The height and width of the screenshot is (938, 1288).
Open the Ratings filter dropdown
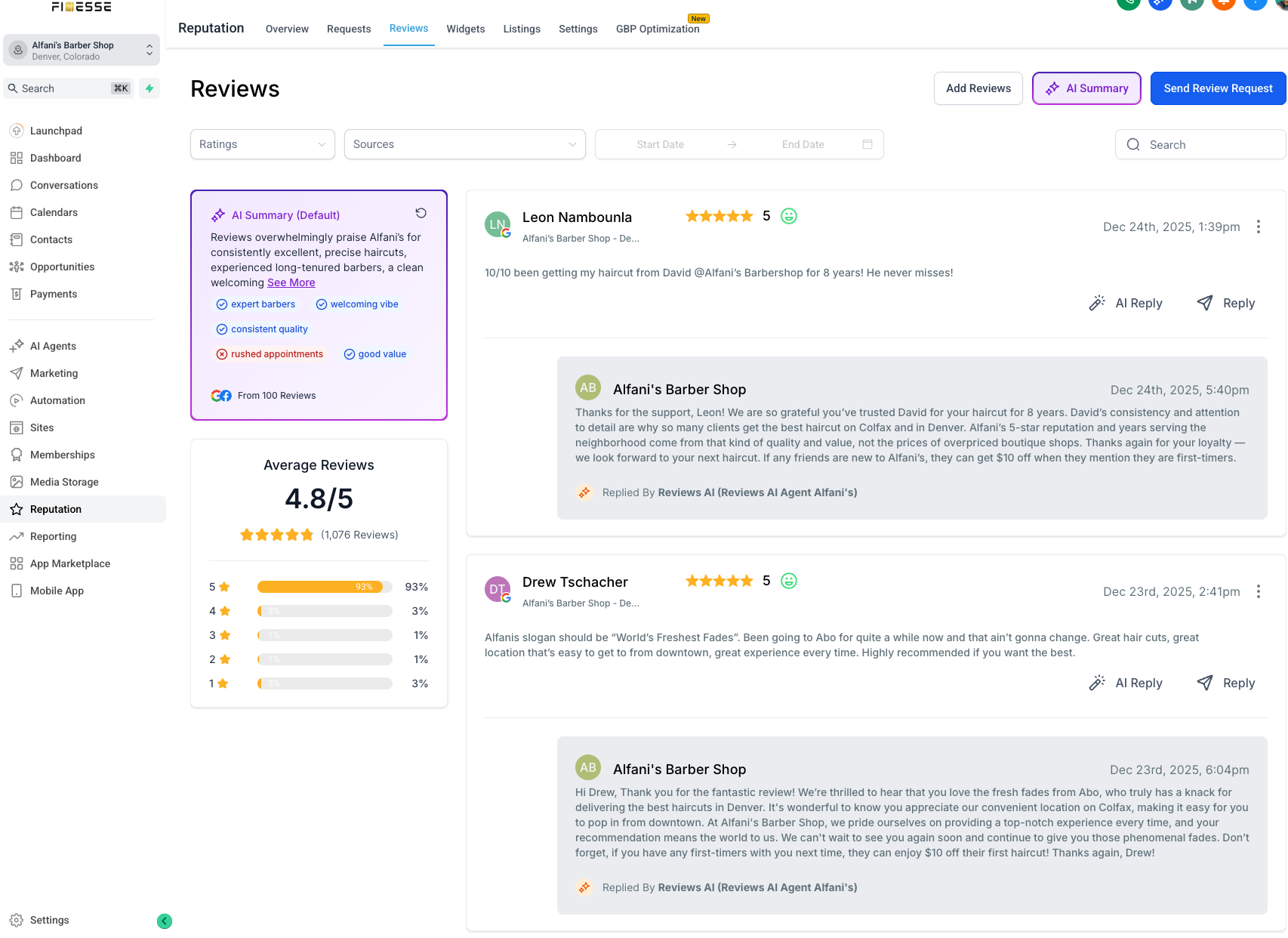click(x=263, y=144)
